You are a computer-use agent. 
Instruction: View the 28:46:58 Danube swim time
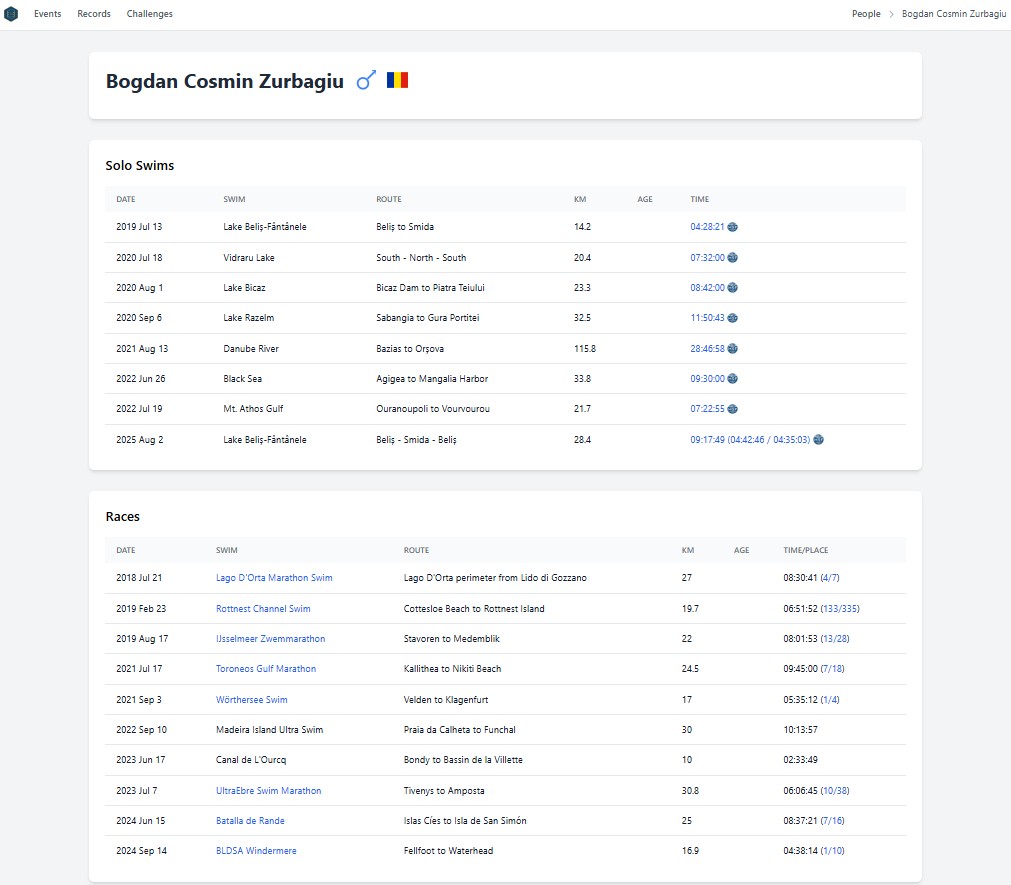click(707, 349)
